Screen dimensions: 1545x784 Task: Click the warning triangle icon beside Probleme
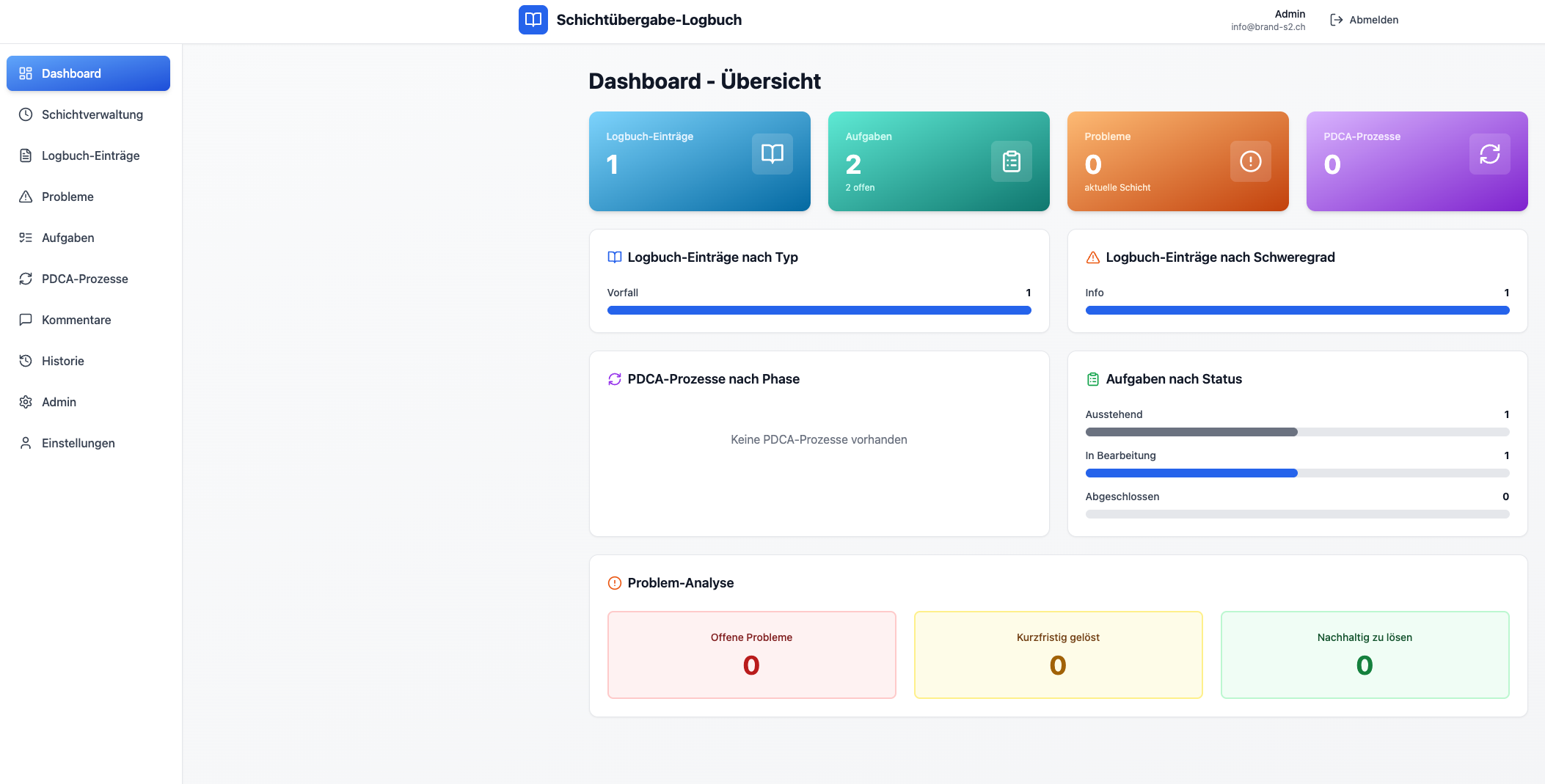tap(26, 197)
